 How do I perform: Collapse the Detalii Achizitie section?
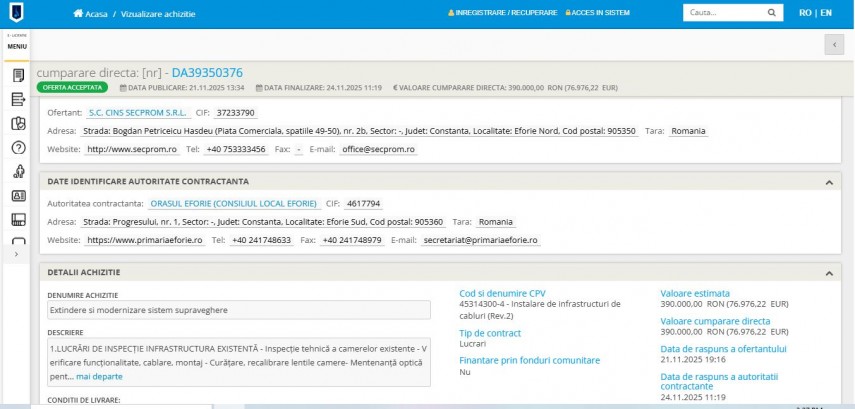(x=827, y=273)
